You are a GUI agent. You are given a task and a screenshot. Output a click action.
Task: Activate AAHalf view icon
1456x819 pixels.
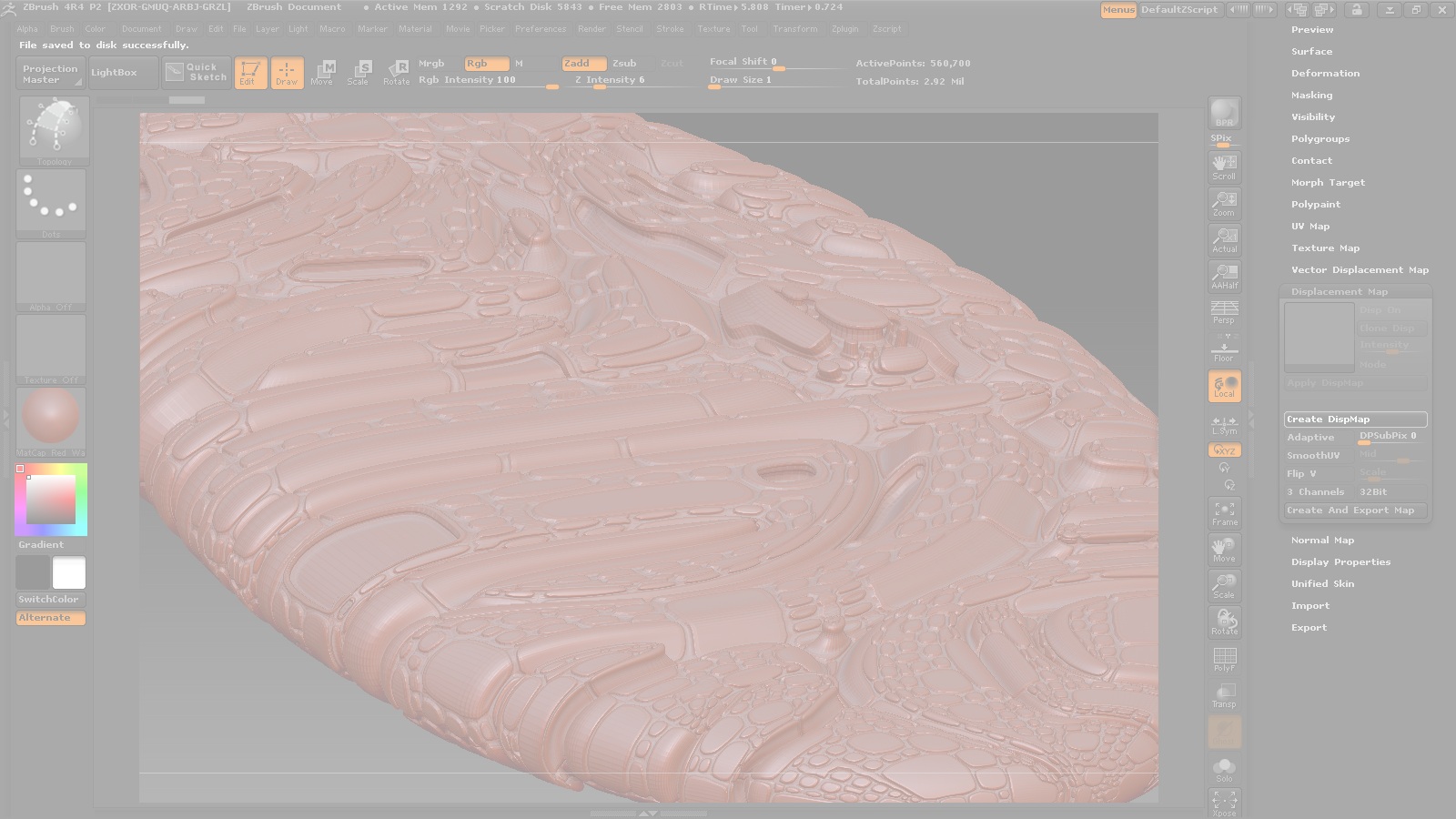pos(1225,276)
